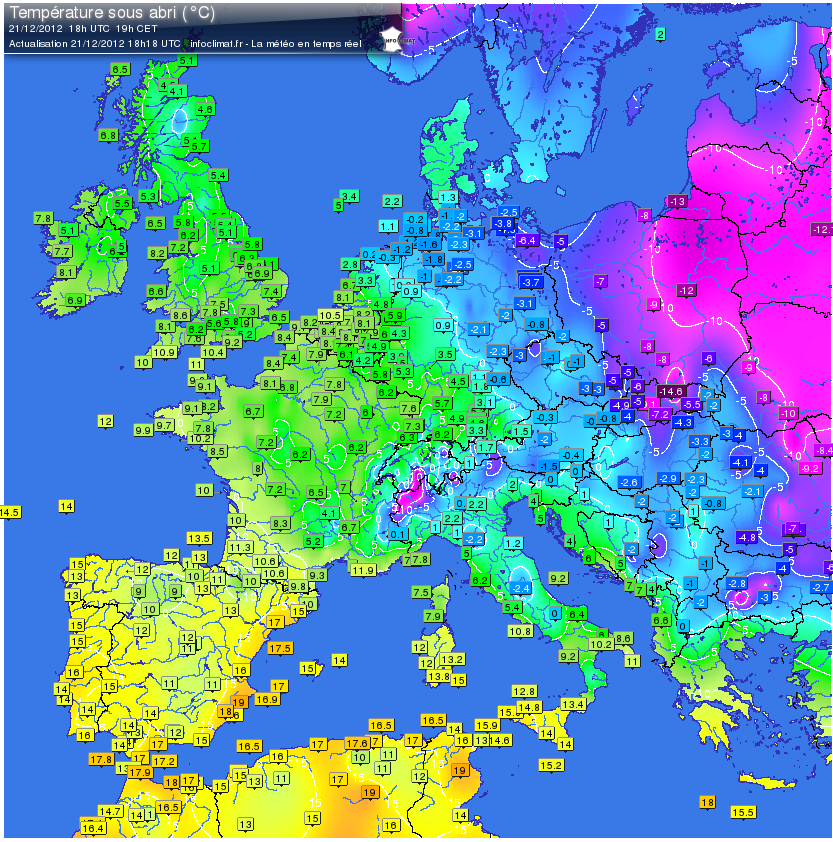Click the '17.2' temperature label
The width and height of the screenshot is (833, 842).
164,761
